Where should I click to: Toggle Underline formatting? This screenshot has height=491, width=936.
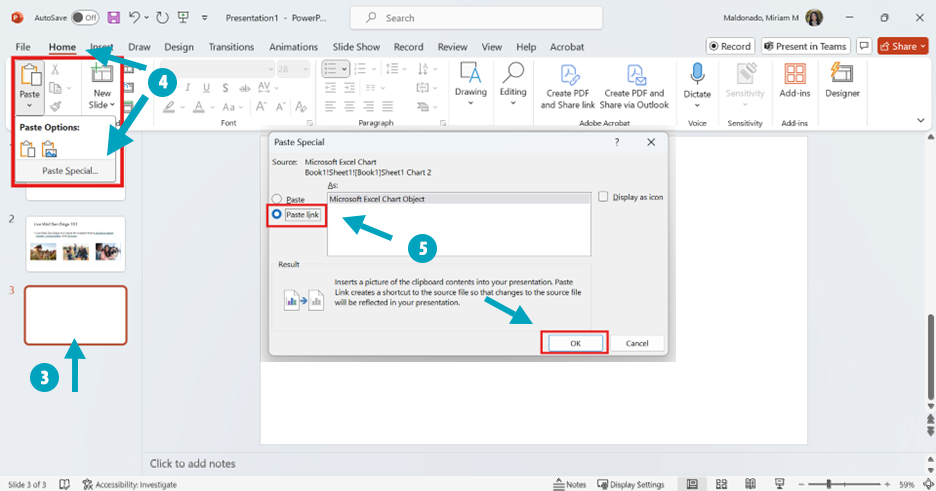(207, 88)
